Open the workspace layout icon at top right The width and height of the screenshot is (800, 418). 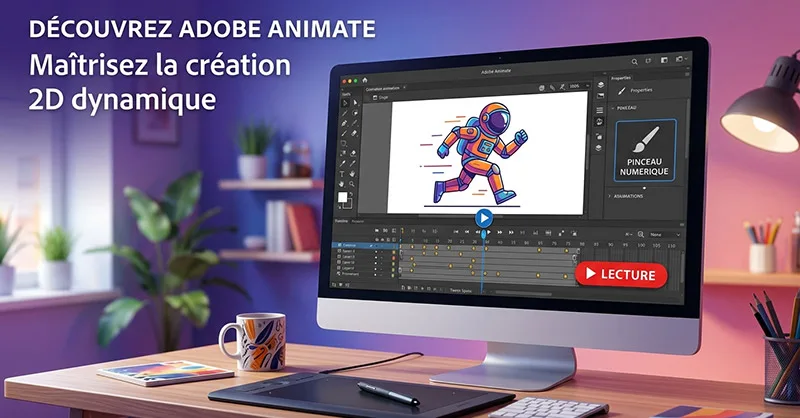point(664,60)
